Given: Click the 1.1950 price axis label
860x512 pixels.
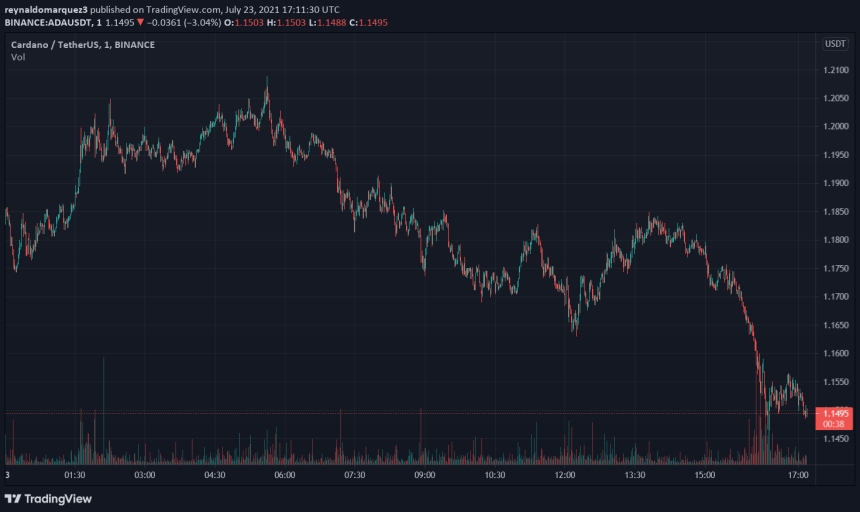Looking at the screenshot, I should pyautogui.click(x=836, y=155).
